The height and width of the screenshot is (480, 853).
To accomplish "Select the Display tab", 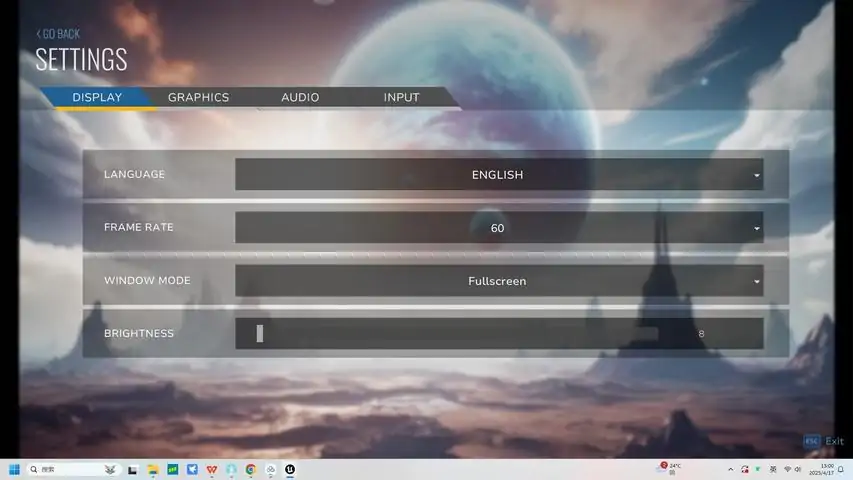I will pos(97,98).
